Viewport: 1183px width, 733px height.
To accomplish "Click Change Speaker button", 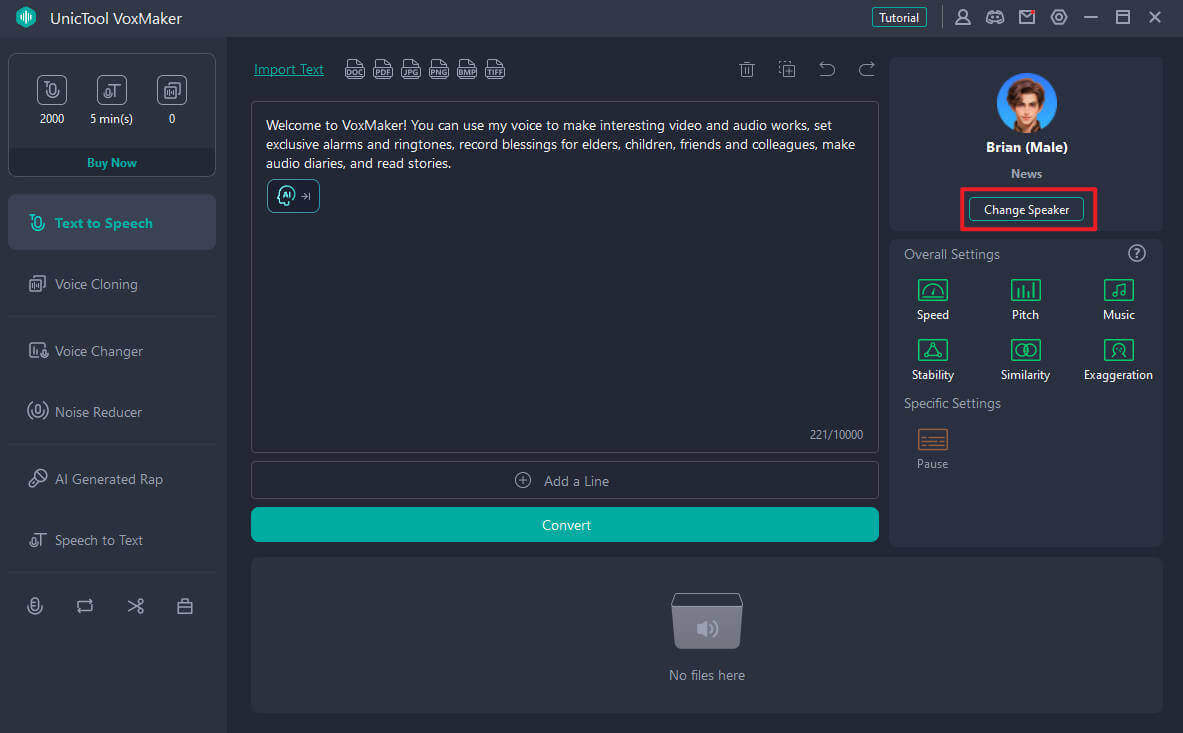I will pyautogui.click(x=1026, y=210).
